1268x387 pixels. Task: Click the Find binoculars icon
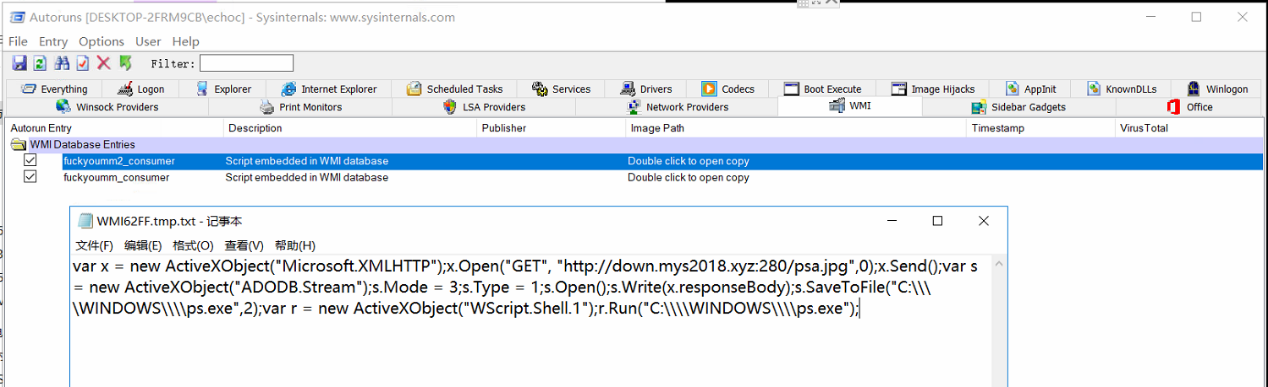pyautogui.click(x=62, y=63)
